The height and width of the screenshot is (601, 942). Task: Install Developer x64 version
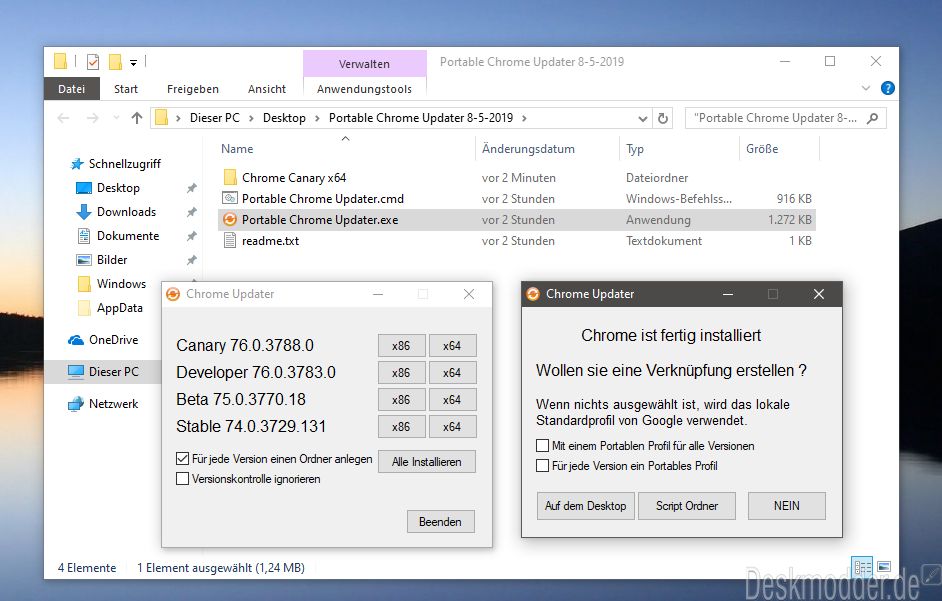click(x=452, y=373)
